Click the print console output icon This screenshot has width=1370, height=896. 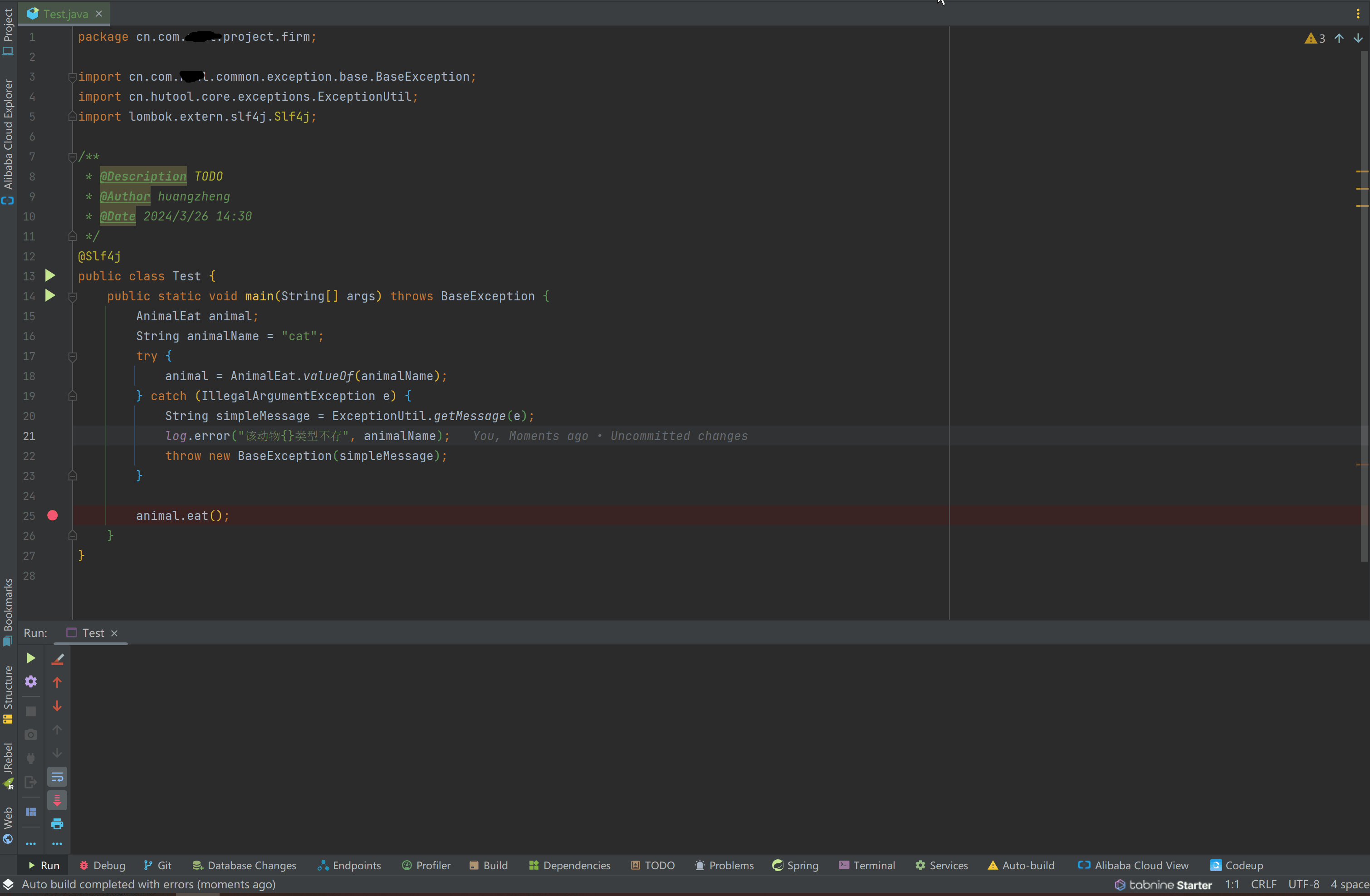[x=57, y=824]
